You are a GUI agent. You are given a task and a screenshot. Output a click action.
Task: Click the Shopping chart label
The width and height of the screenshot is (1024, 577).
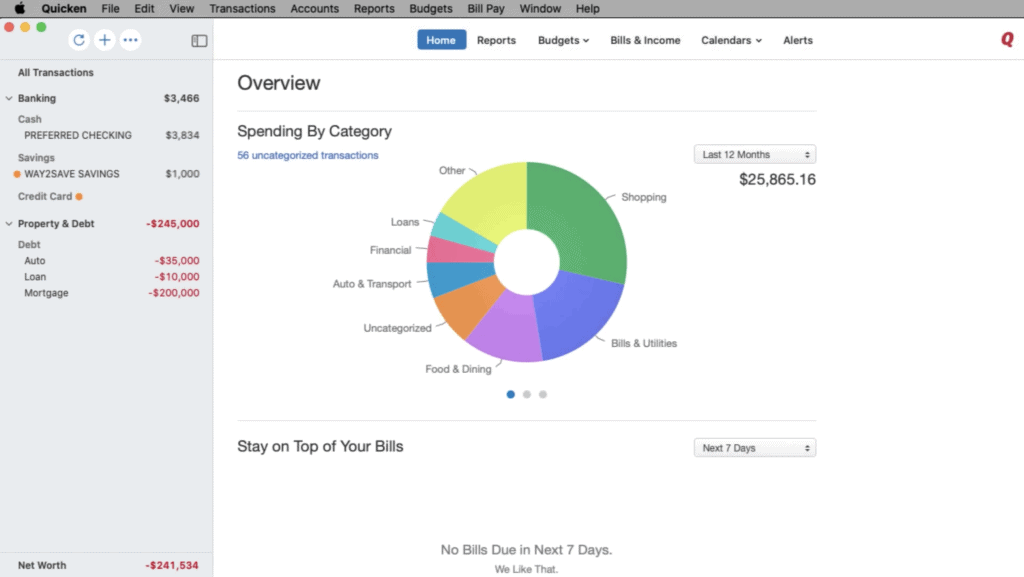tap(644, 197)
